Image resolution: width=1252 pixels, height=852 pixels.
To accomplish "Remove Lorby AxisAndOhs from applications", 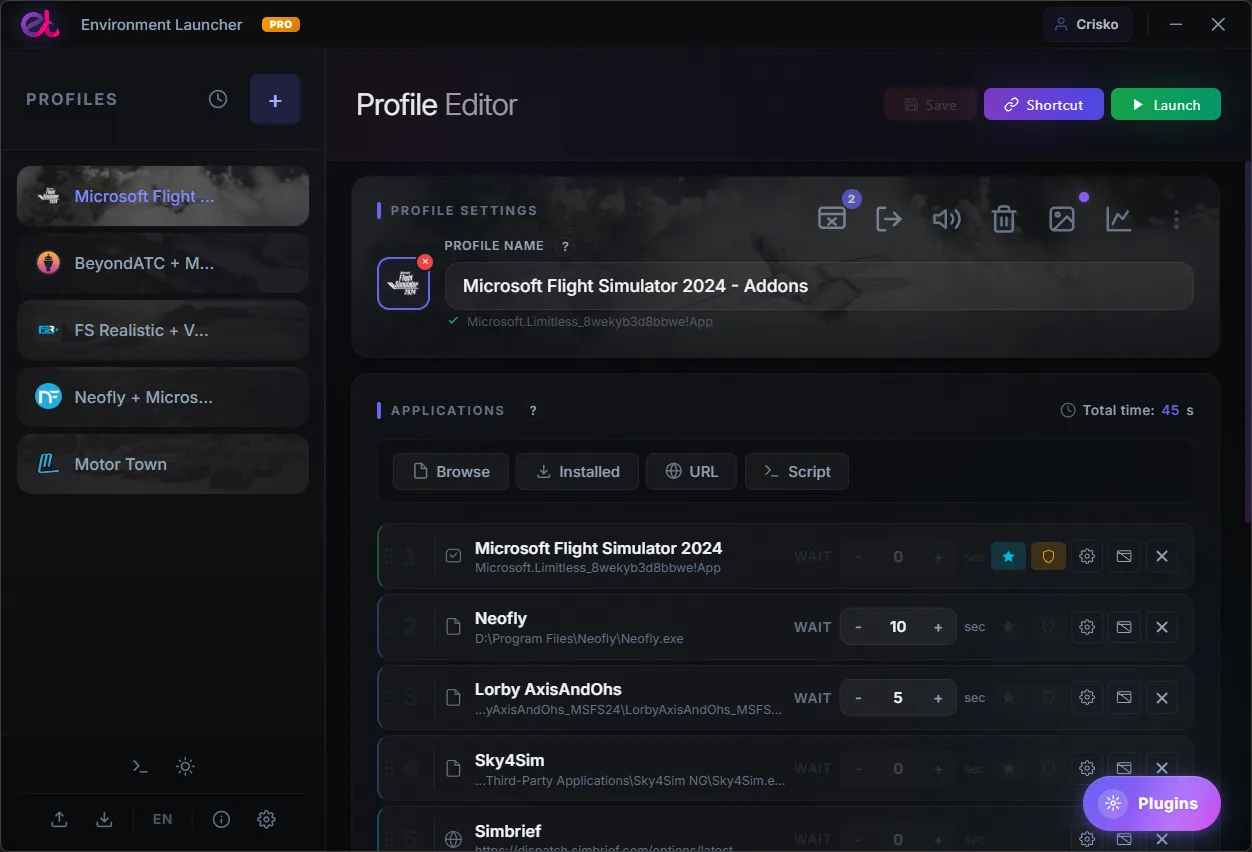I will pyautogui.click(x=1161, y=698).
